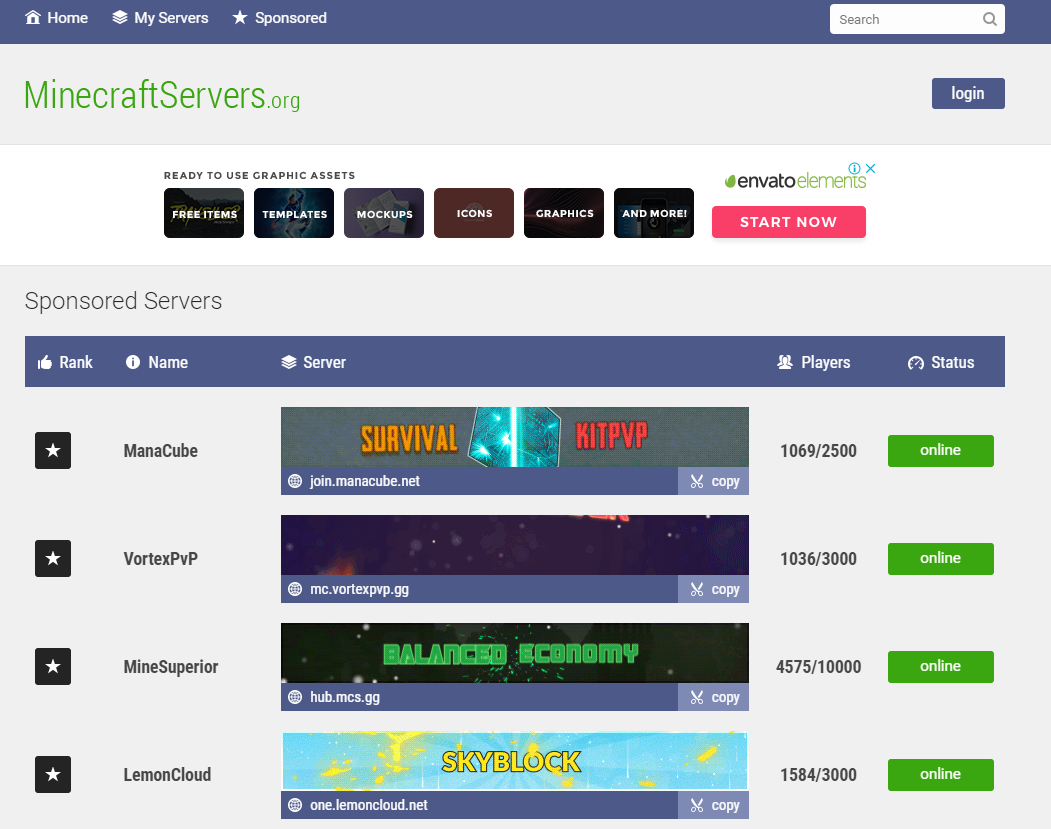1051x829 pixels.
Task: Click the online status badge for LemonCloud
Action: 940,774
